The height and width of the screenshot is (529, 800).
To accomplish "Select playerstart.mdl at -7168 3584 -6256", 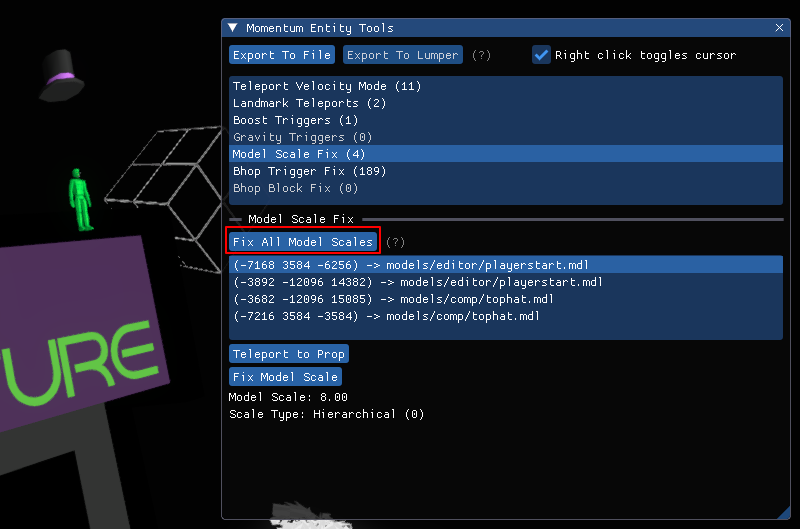I will click(410, 265).
